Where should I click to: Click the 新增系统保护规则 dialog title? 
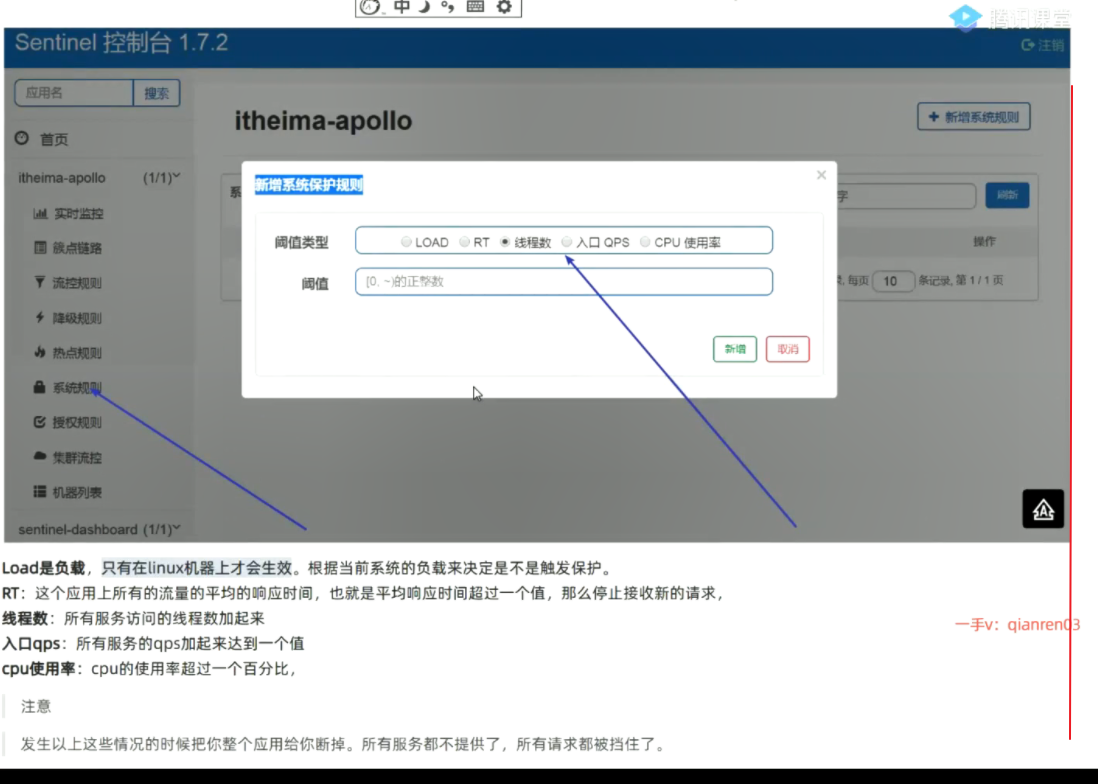309,185
